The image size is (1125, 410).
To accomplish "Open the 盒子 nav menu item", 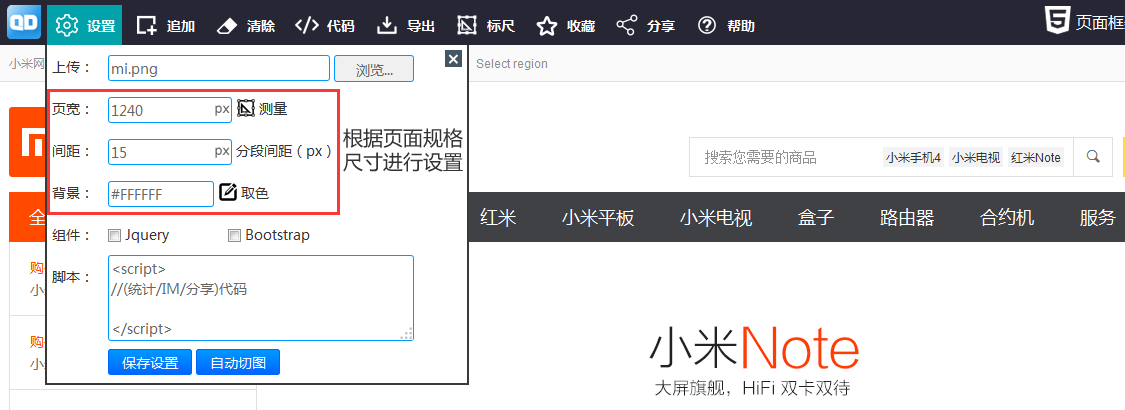I will (x=816, y=218).
